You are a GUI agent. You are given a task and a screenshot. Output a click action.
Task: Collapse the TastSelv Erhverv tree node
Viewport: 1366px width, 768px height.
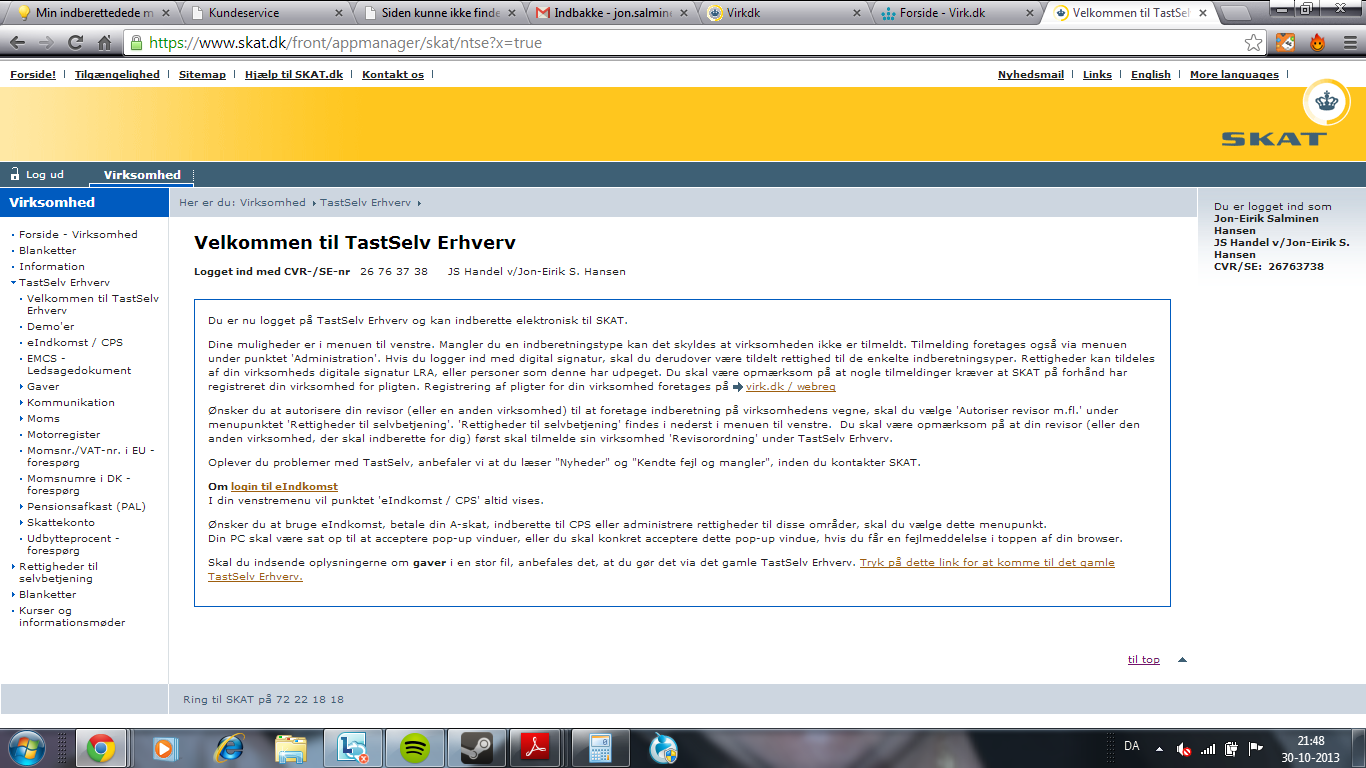pyautogui.click(x=12, y=283)
